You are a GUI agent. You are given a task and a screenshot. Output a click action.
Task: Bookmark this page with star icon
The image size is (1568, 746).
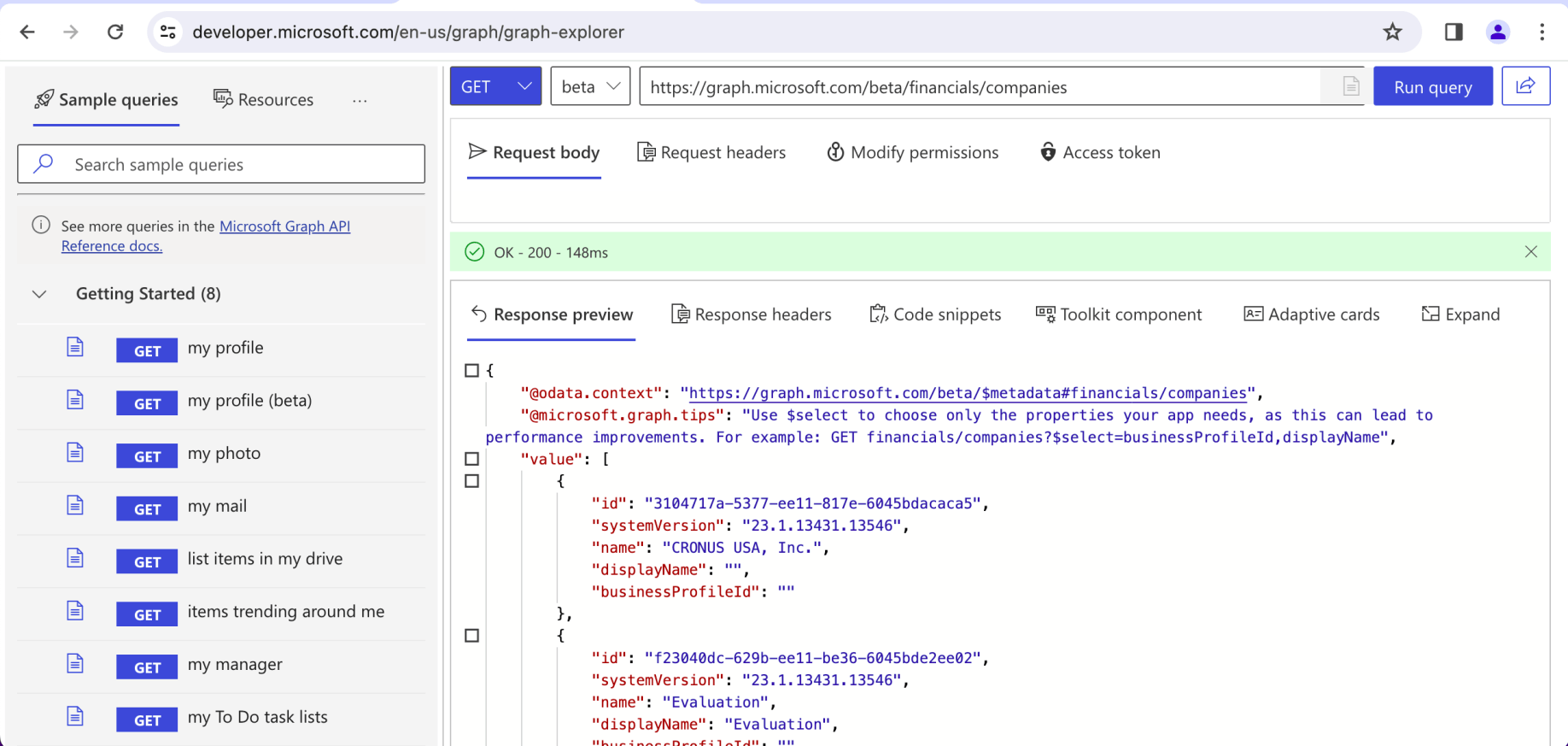[x=1392, y=32]
